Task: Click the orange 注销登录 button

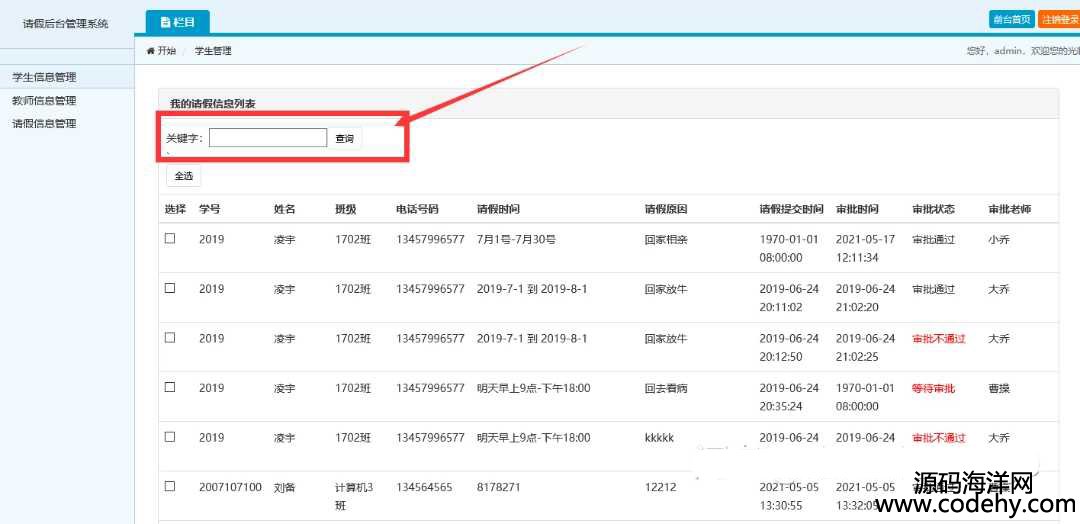Action: tap(1060, 19)
